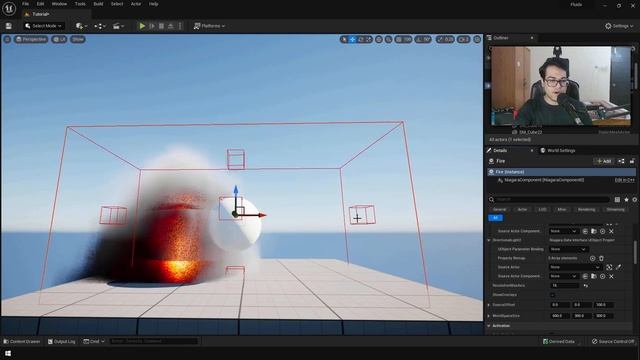The width and height of the screenshot is (640, 360).
Task: Toggle the ShowOverlays checkbox
Action: point(552,295)
